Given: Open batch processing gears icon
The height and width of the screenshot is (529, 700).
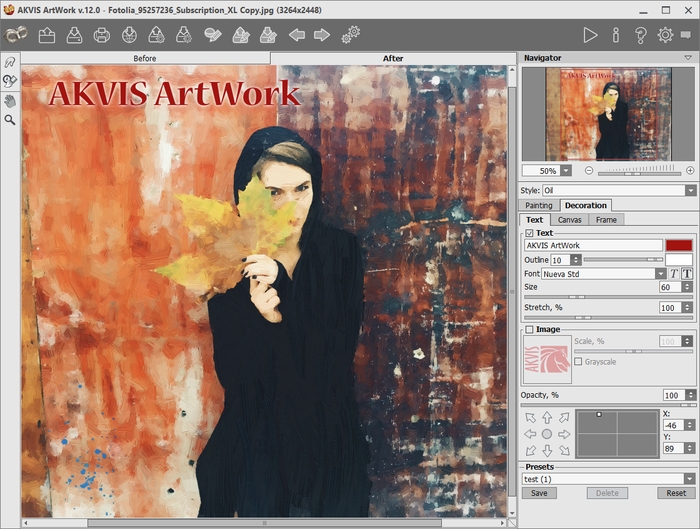Looking at the screenshot, I should tap(351, 34).
